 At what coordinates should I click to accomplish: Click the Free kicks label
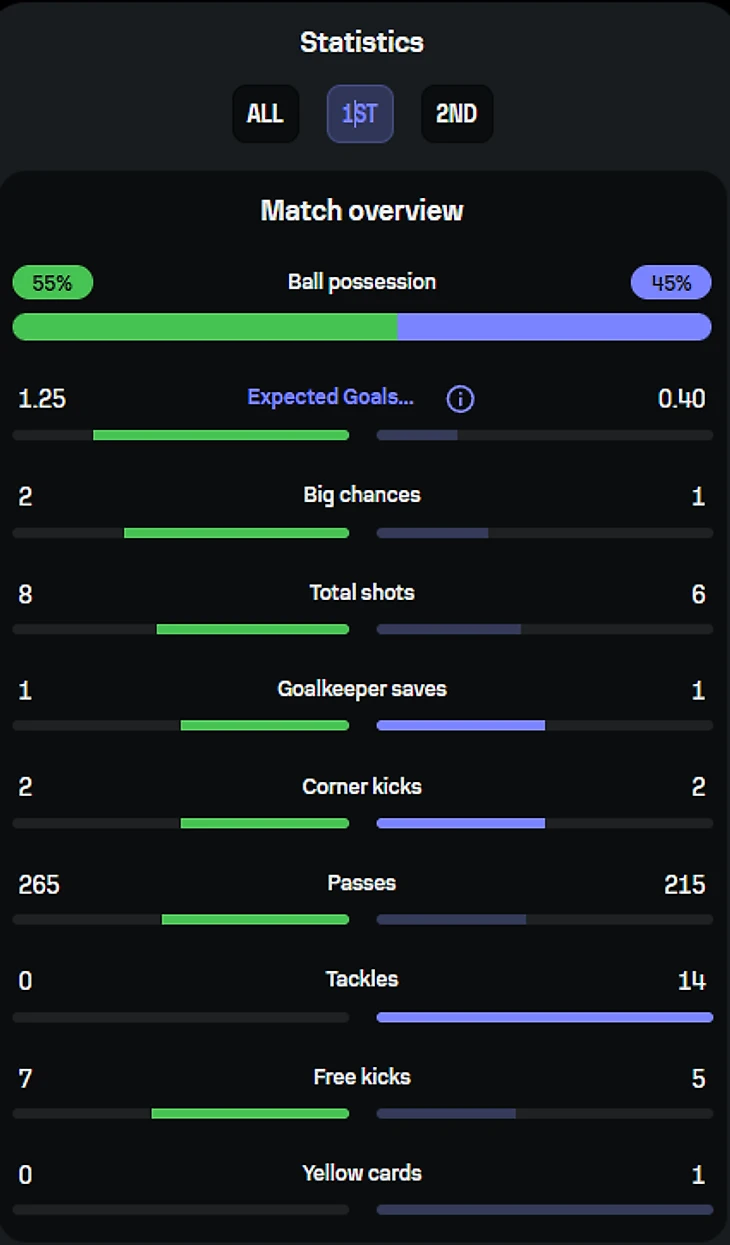coord(362,1077)
